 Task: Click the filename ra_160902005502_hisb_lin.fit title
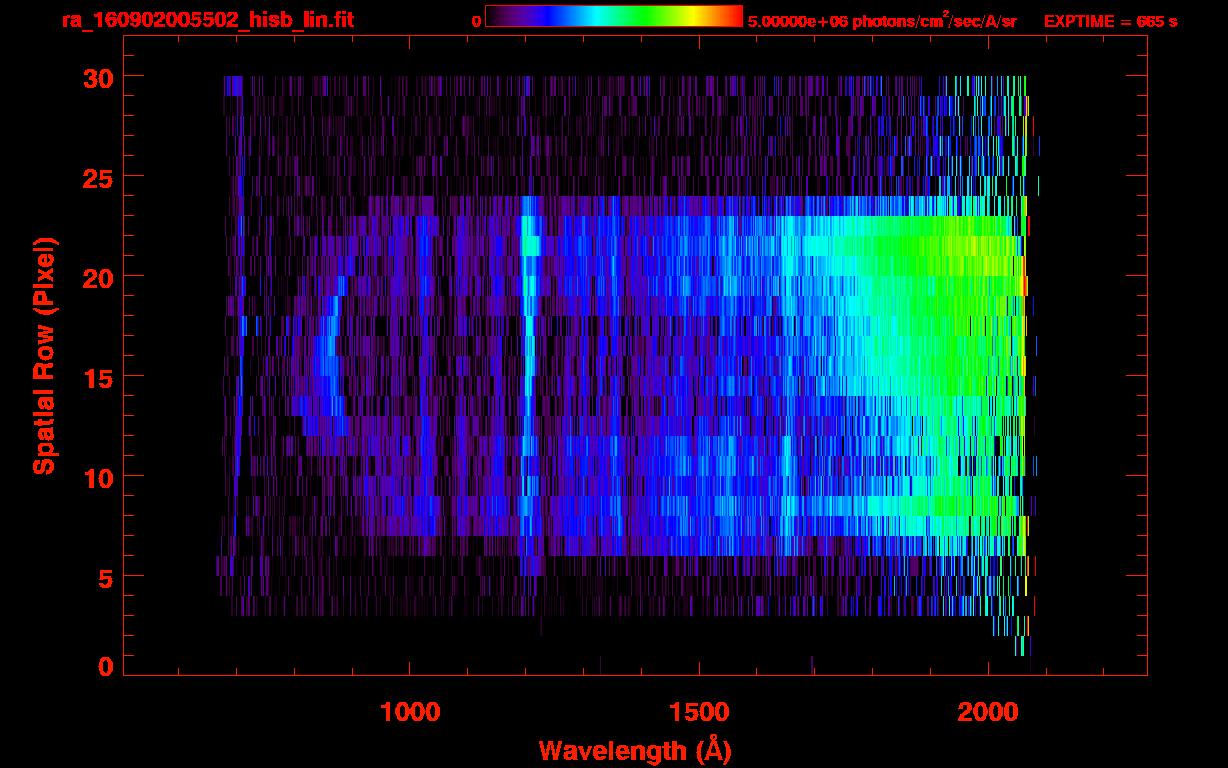pos(207,19)
